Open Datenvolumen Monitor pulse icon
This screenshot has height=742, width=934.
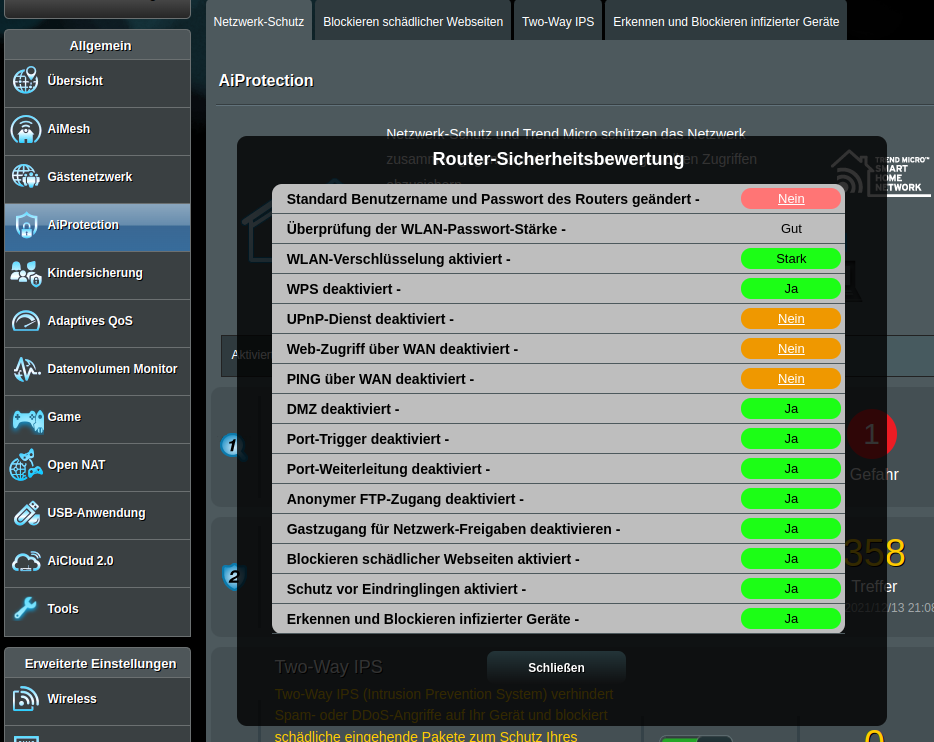pos(26,369)
